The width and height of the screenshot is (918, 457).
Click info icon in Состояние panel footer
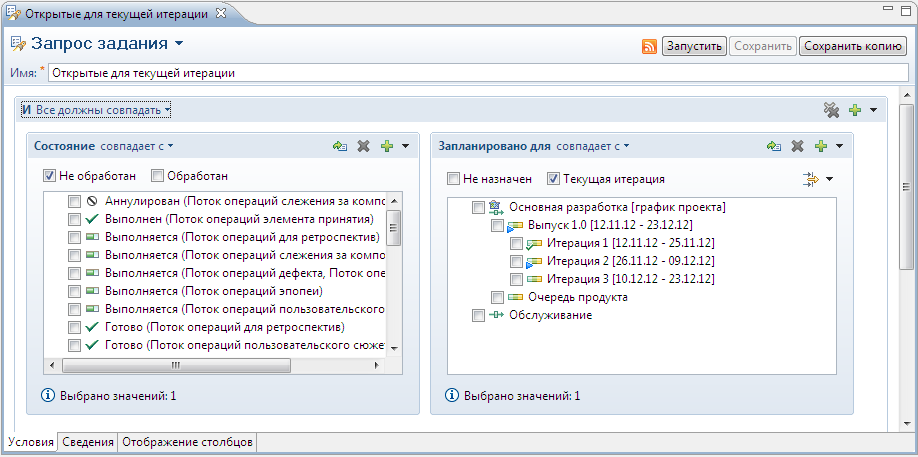tap(49, 396)
